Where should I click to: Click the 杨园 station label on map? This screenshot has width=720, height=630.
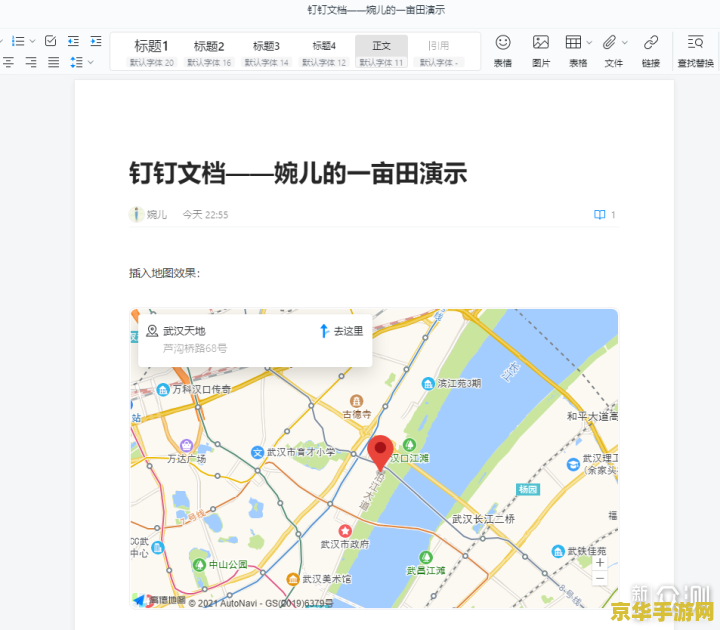coord(528,489)
